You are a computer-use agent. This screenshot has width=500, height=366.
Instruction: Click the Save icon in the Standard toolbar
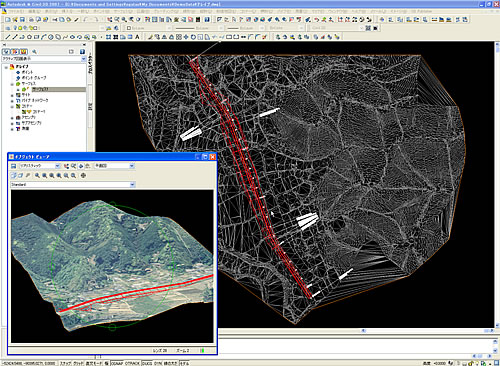22,20
